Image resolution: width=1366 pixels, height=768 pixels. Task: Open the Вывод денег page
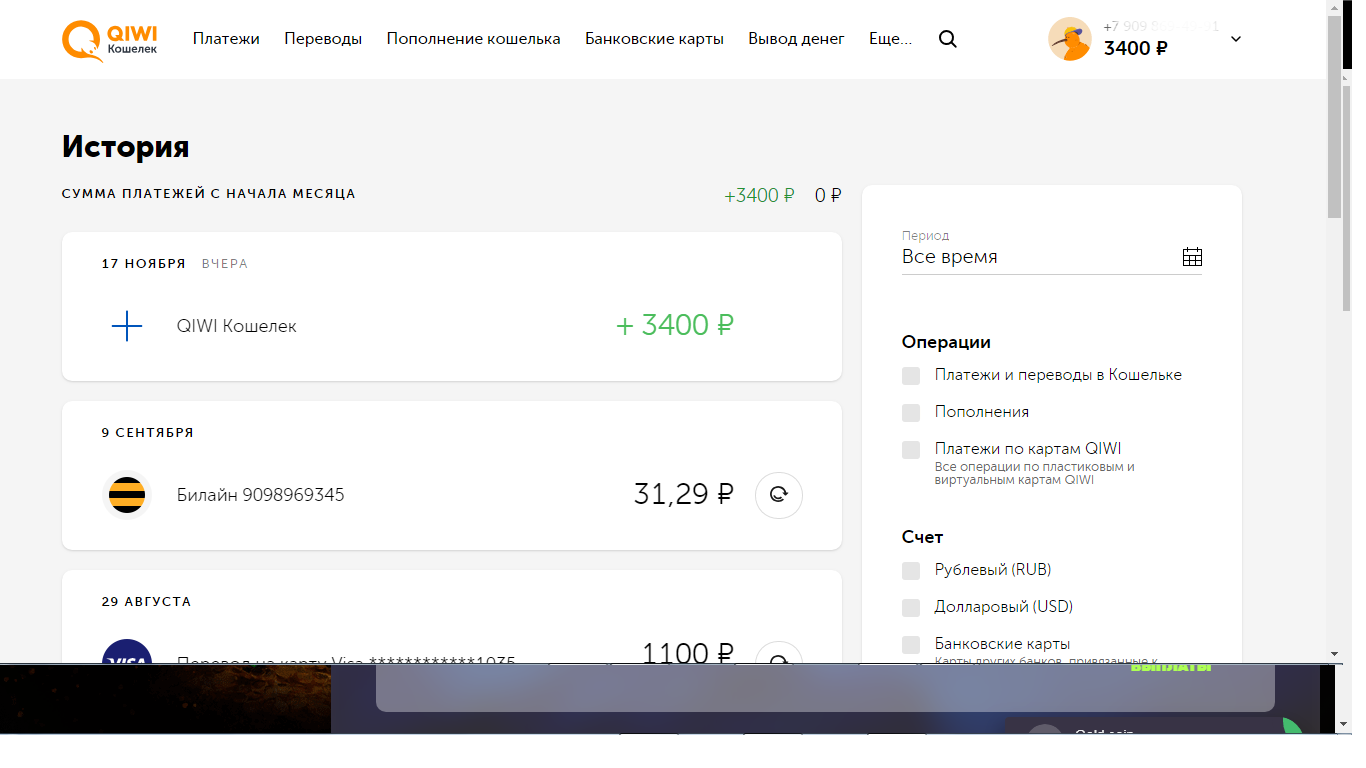(796, 38)
